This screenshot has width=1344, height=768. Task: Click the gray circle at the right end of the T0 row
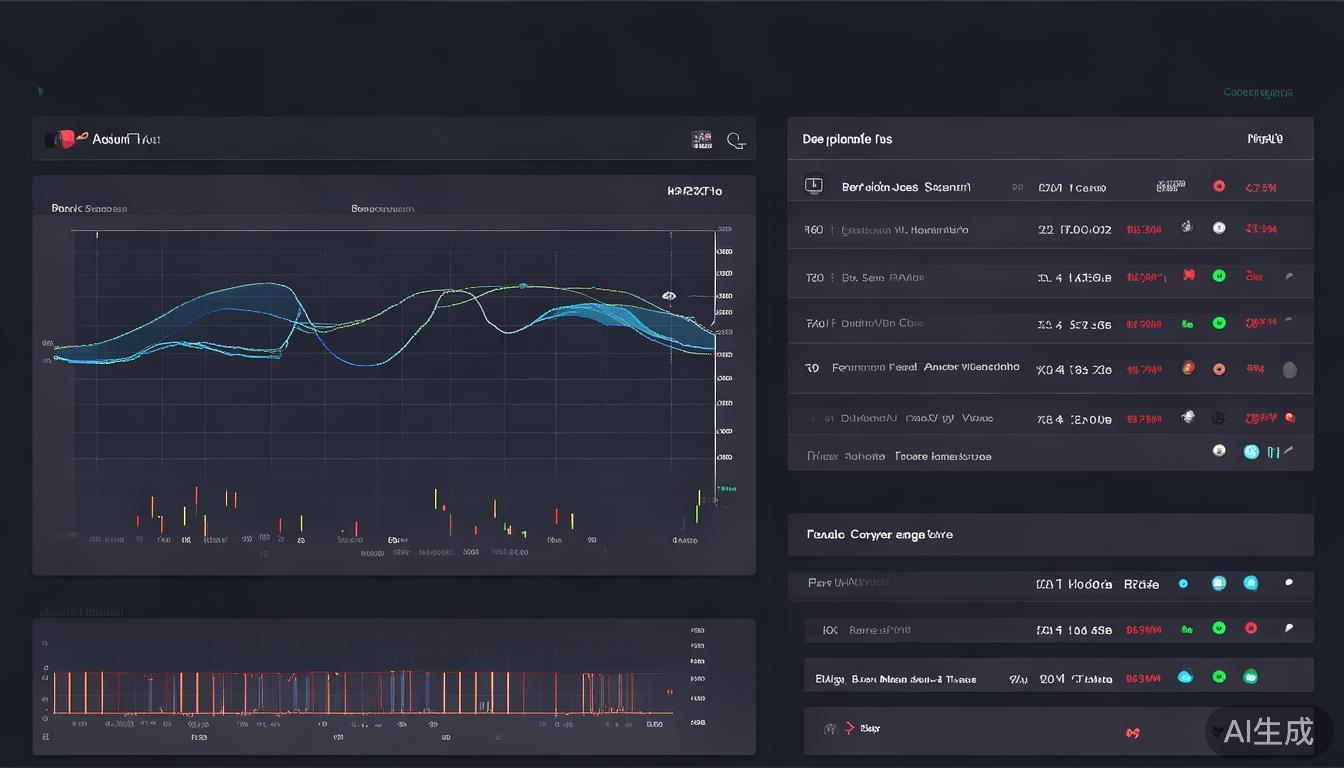[x=1289, y=370]
